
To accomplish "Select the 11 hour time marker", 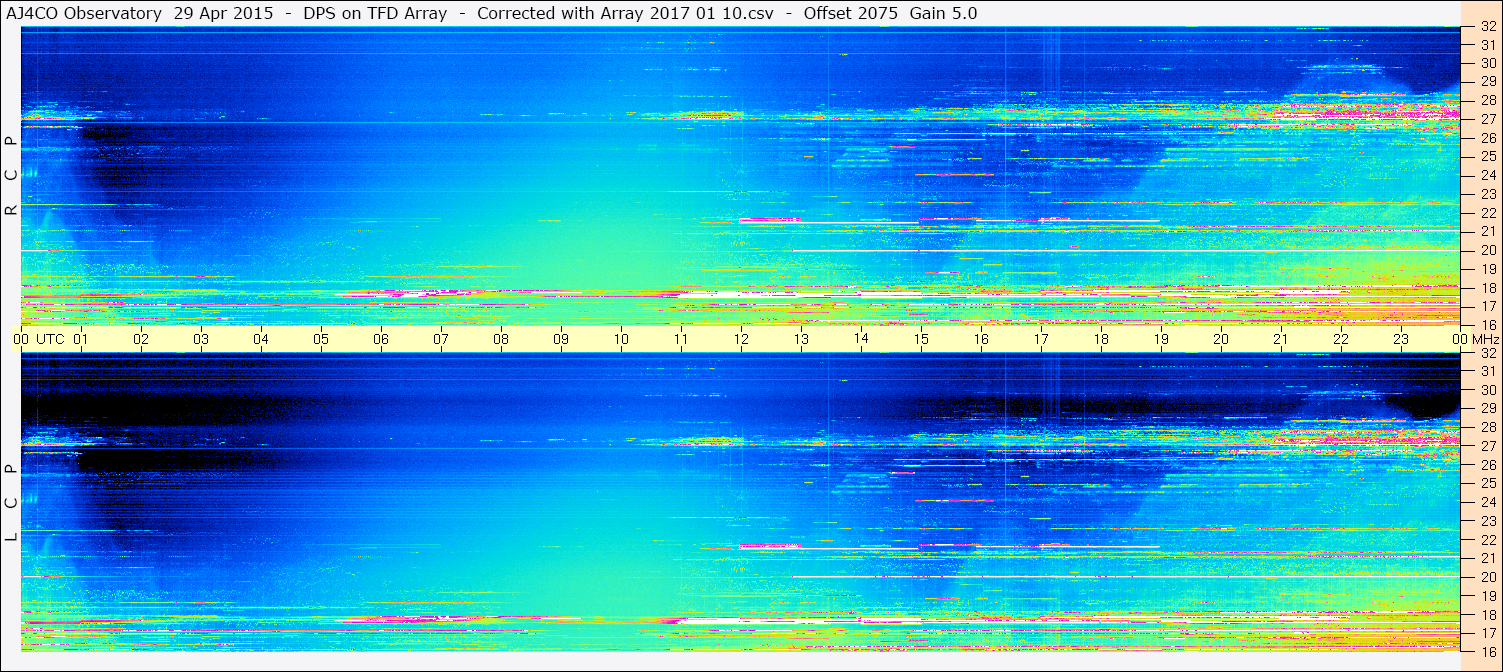I will click(681, 339).
